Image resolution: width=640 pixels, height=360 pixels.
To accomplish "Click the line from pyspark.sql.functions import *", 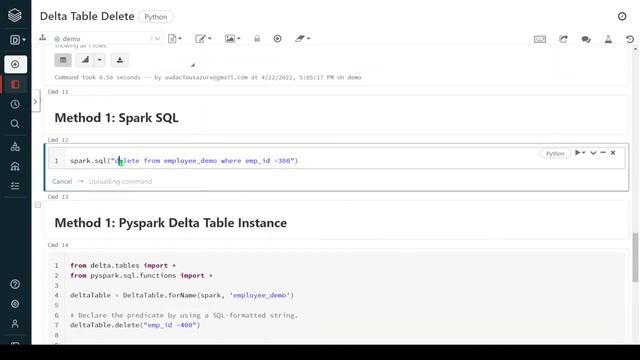I will click(x=141, y=276).
